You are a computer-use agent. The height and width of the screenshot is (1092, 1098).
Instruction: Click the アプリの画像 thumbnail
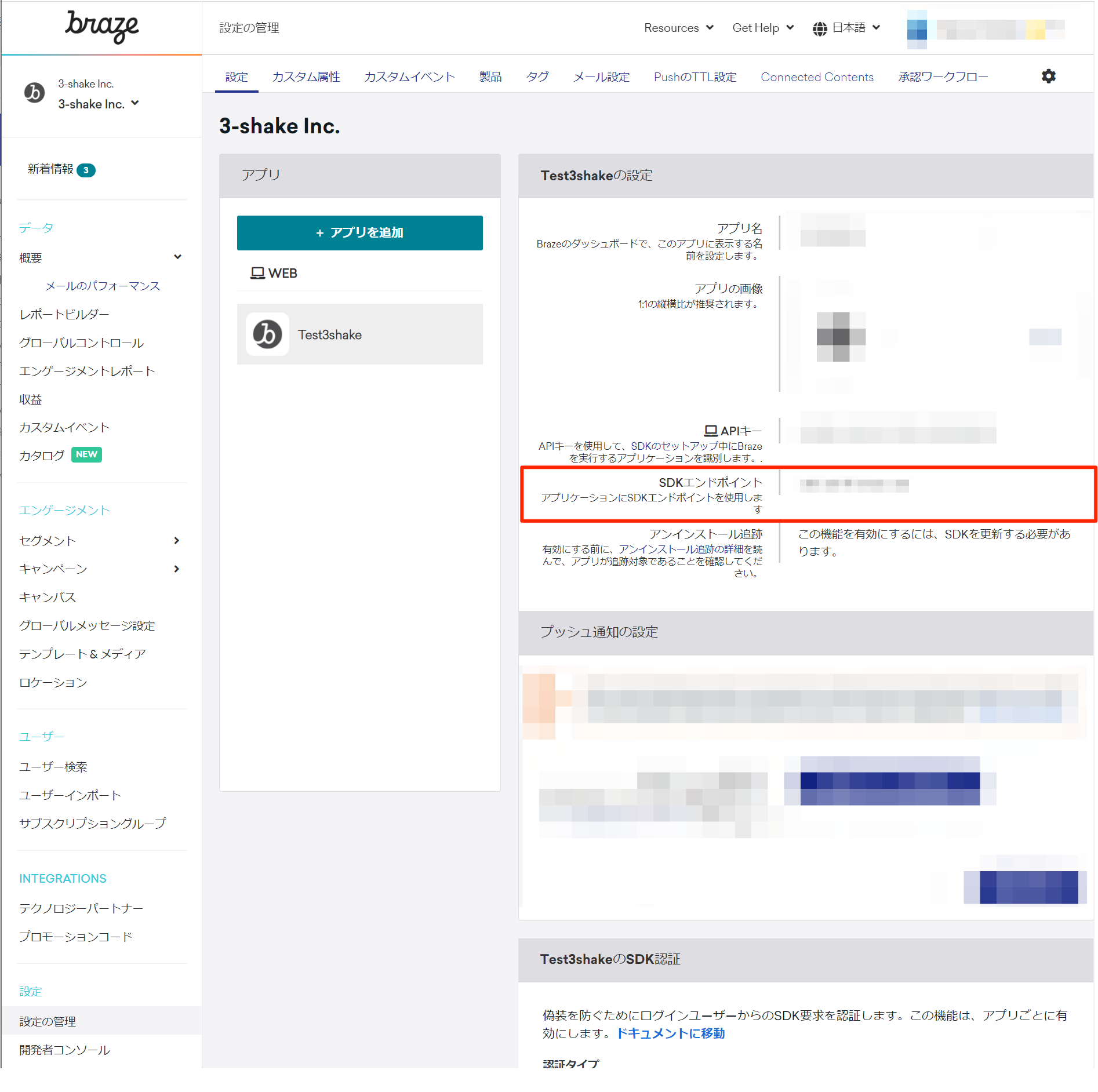click(x=841, y=337)
